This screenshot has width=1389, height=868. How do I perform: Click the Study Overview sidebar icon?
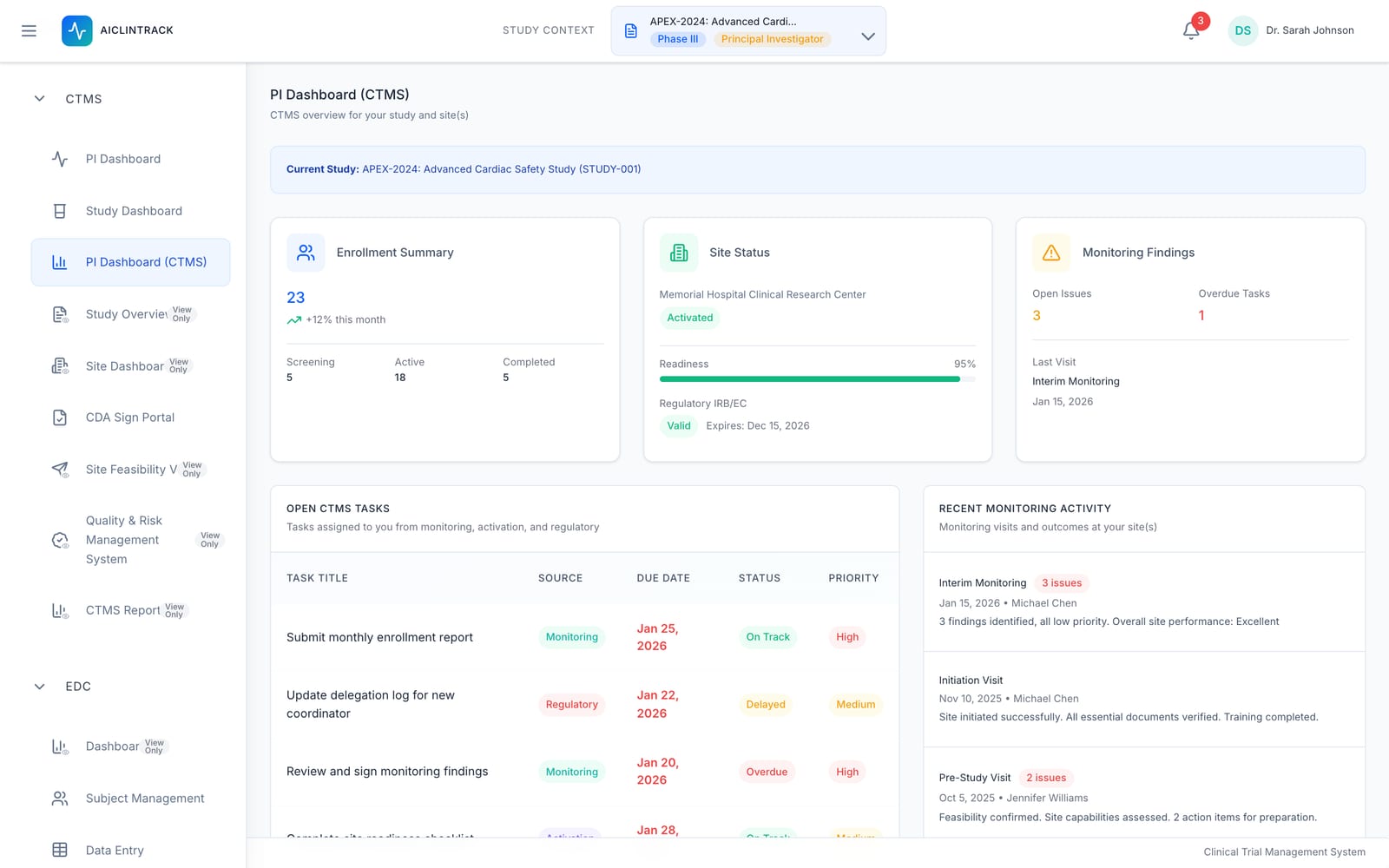click(x=60, y=314)
